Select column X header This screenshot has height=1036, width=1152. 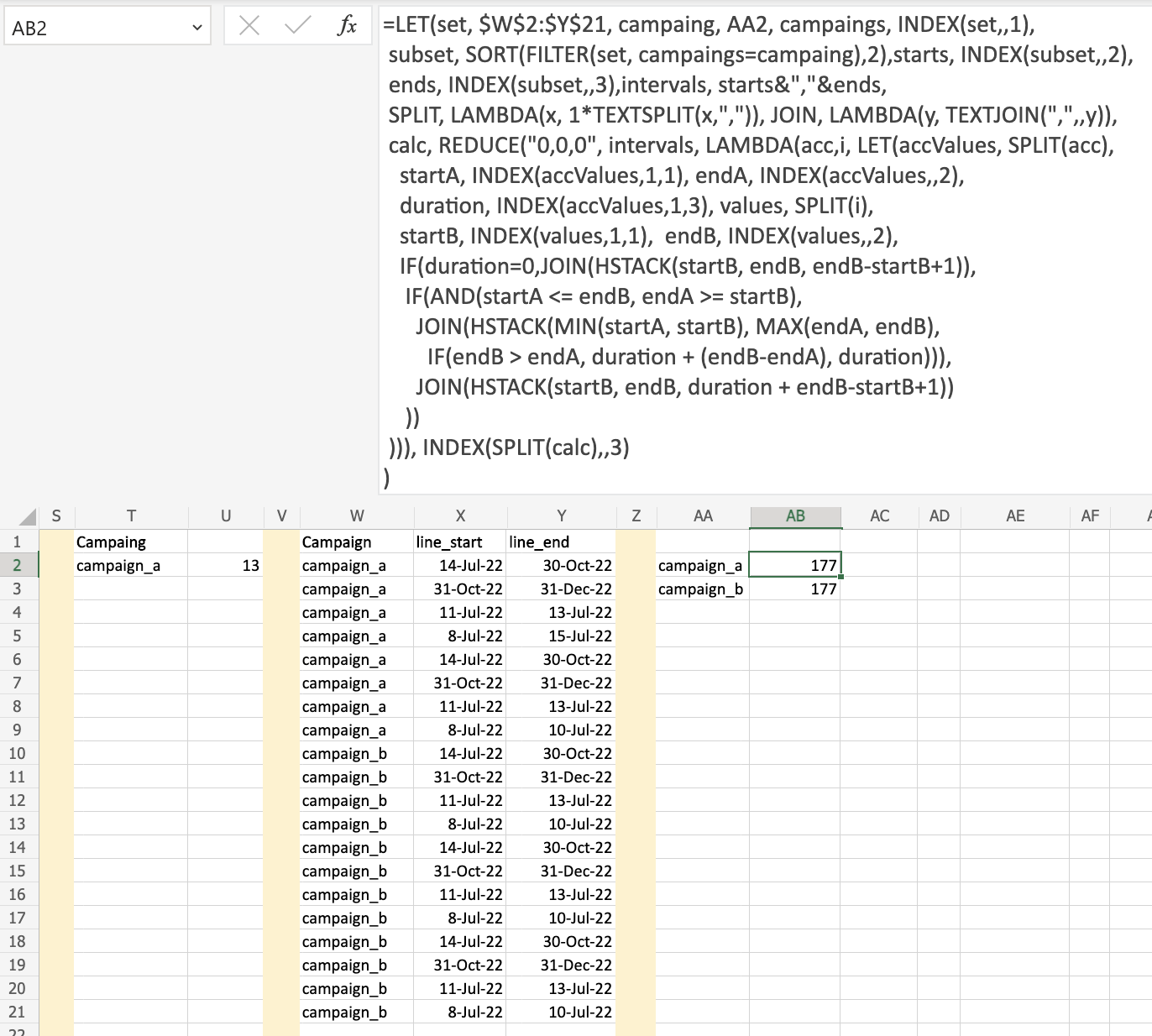tap(460, 516)
